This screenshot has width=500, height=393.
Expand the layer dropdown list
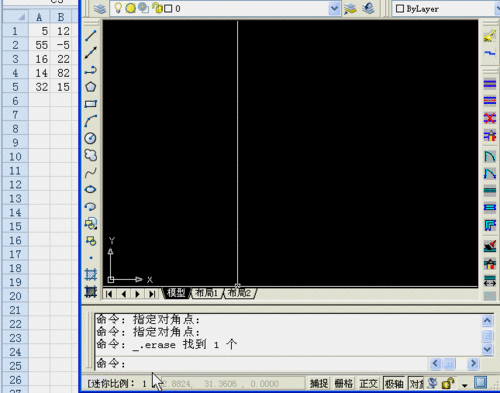click(334, 9)
